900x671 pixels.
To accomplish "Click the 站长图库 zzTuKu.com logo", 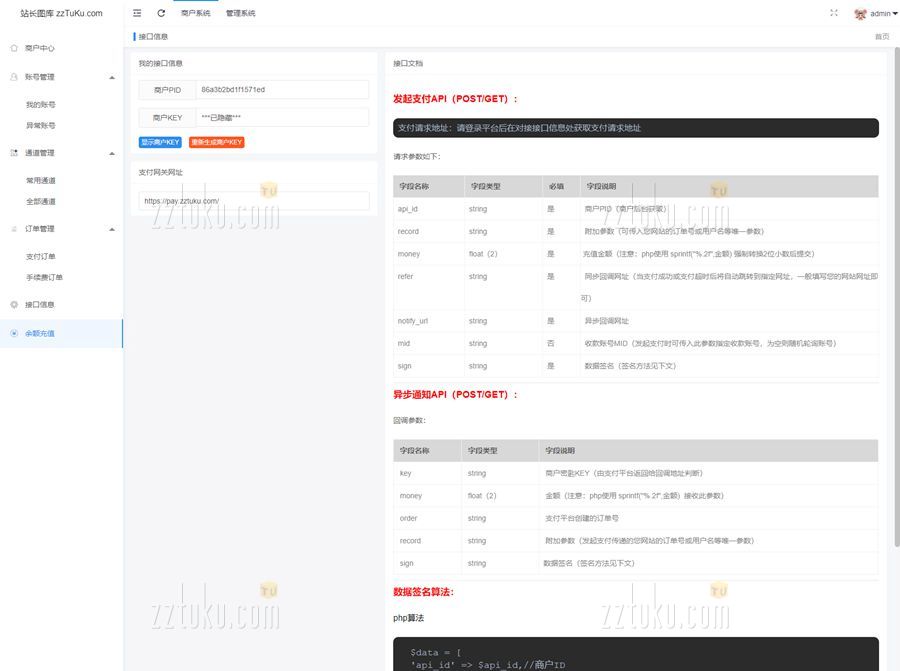I will pyautogui.click(x=61, y=13).
